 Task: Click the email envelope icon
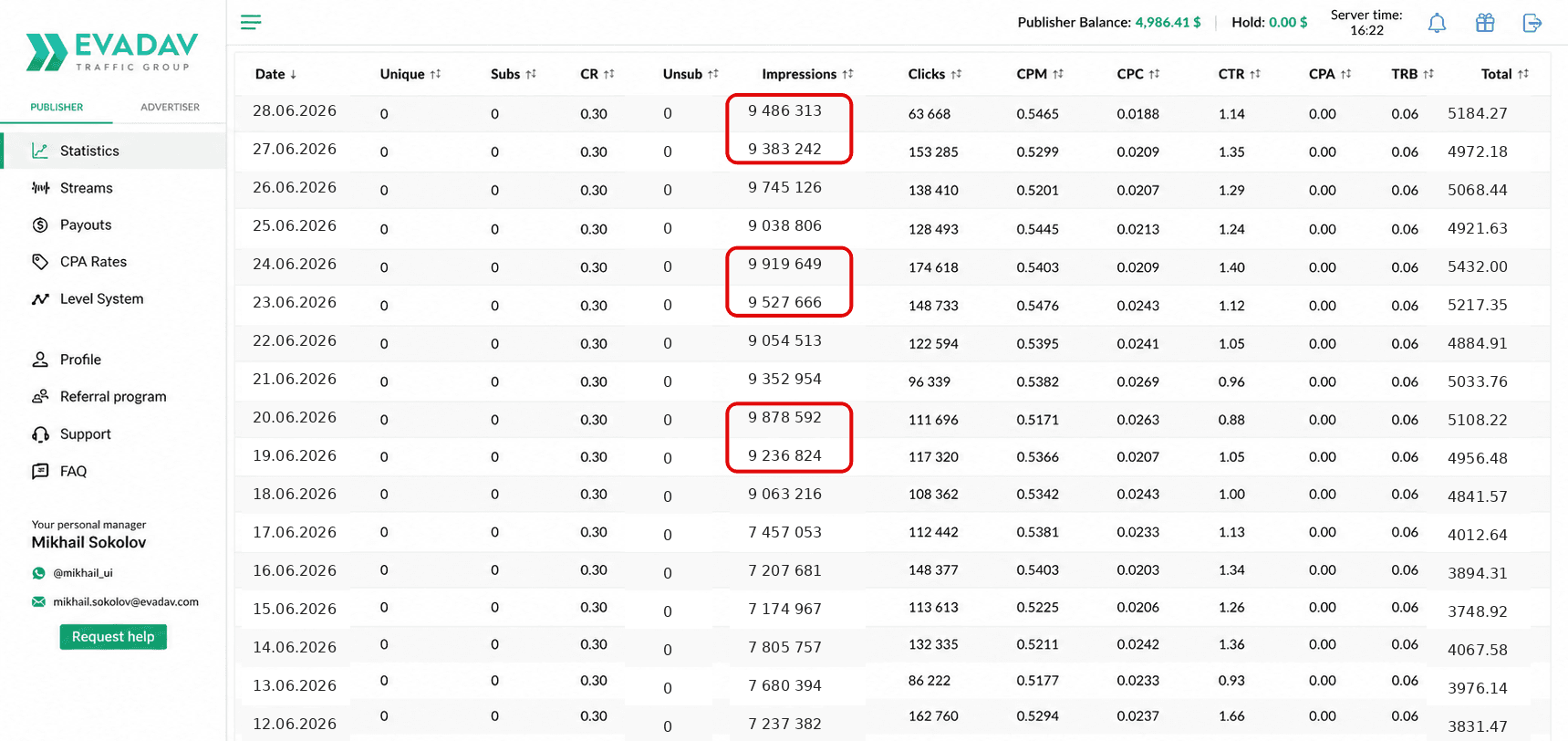click(38, 601)
